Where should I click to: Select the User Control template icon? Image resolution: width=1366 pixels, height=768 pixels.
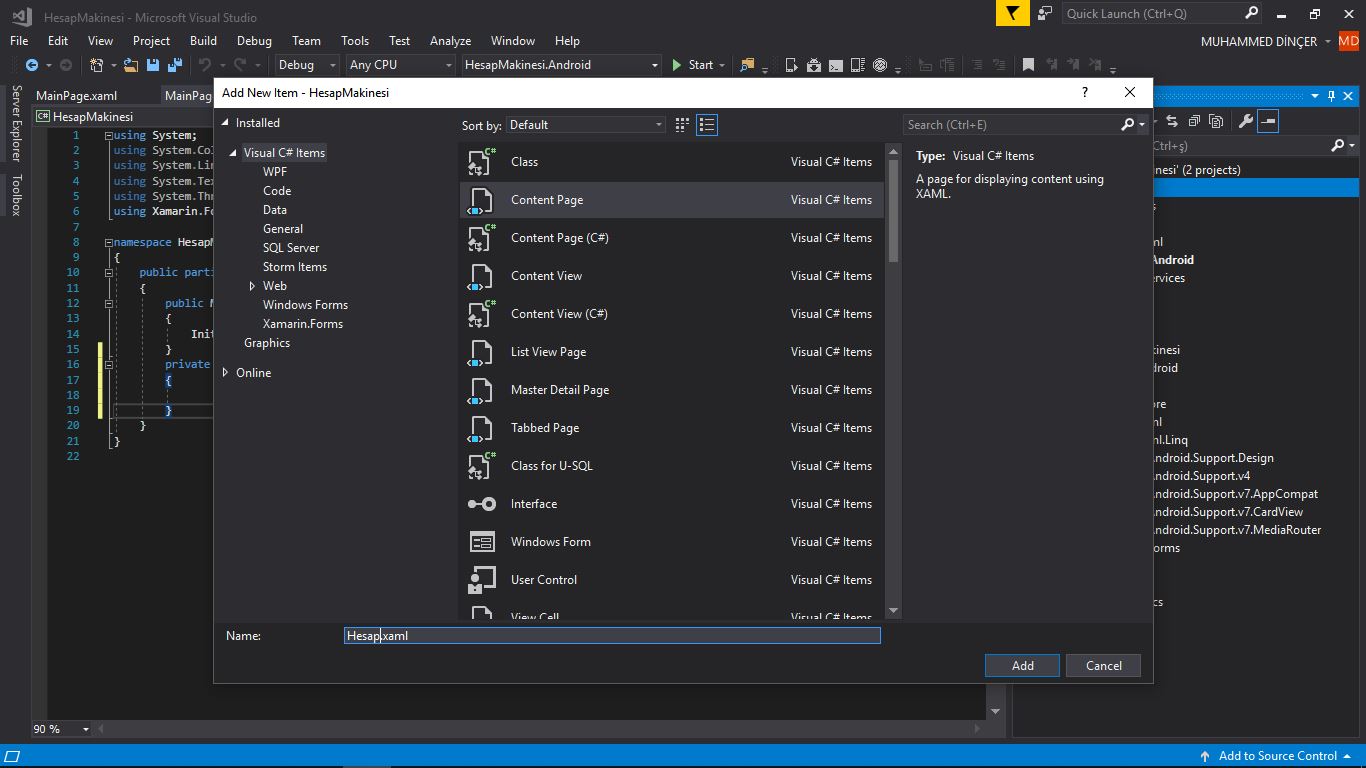coord(482,580)
